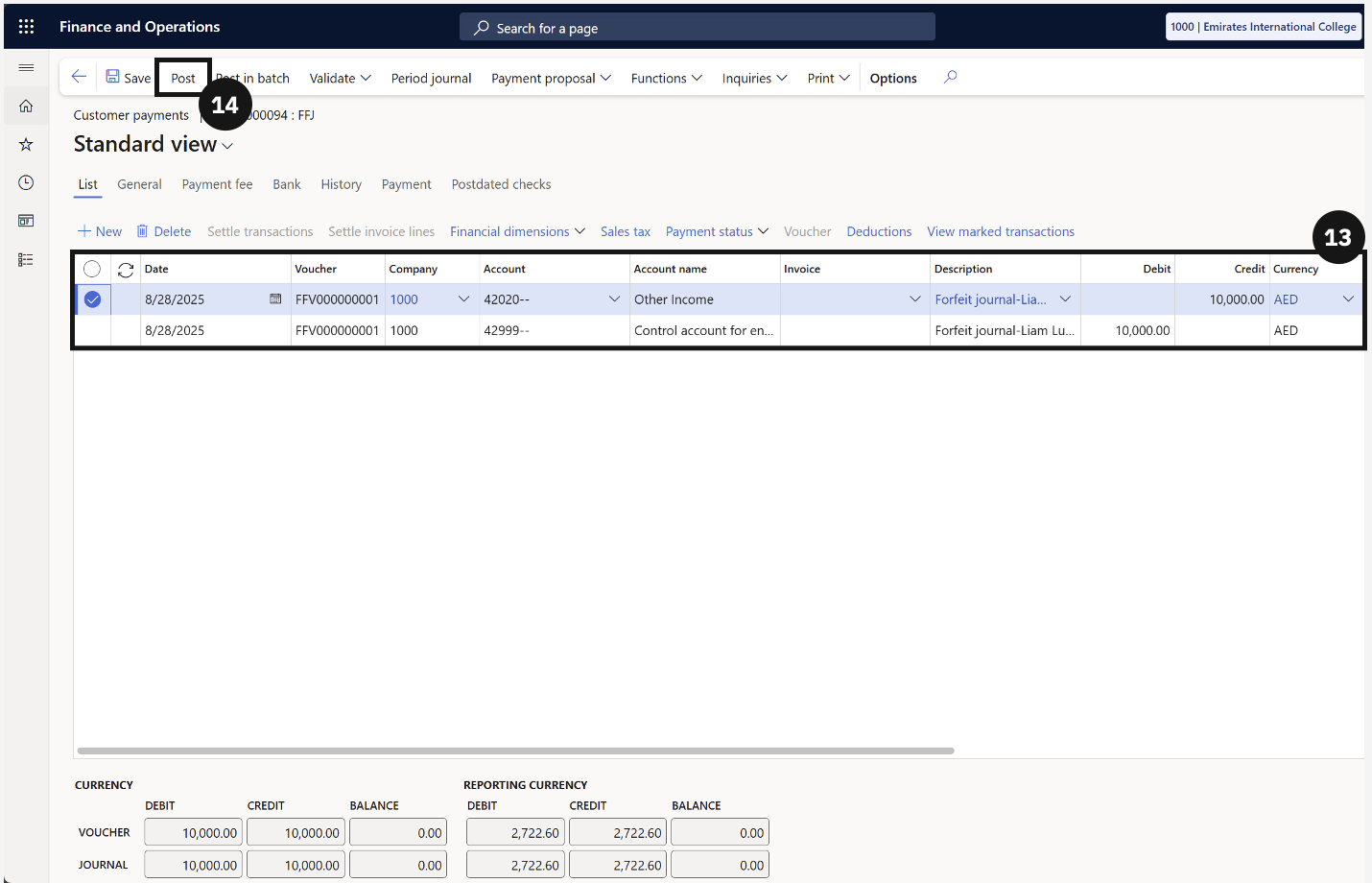The width and height of the screenshot is (1372, 883).
Task: Open the Functions menu
Action: (667, 78)
